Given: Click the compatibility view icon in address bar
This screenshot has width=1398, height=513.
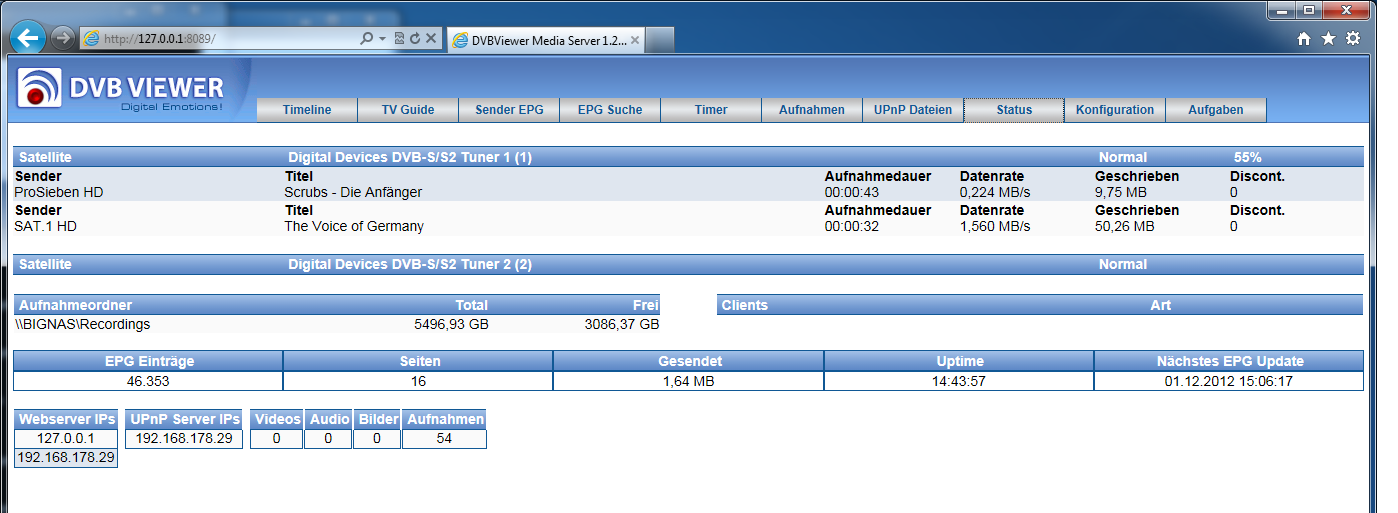Looking at the screenshot, I should pos(399,38).
